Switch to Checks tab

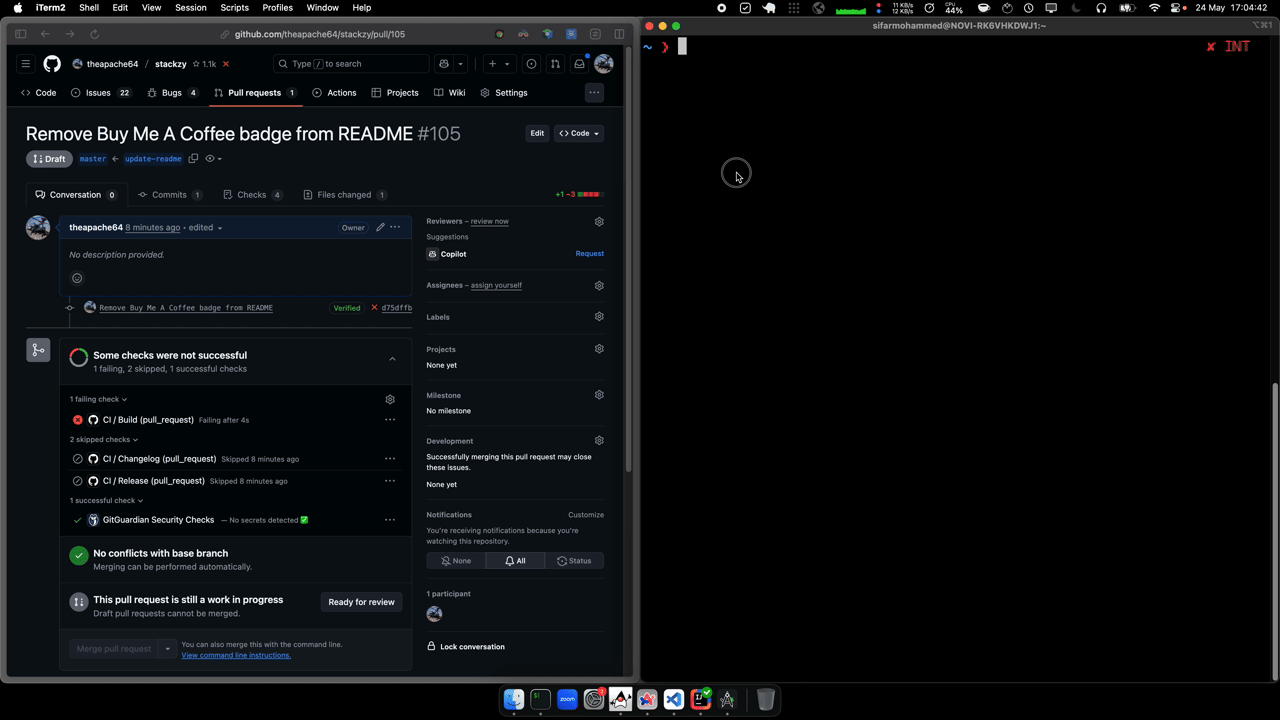coord(253,195)
